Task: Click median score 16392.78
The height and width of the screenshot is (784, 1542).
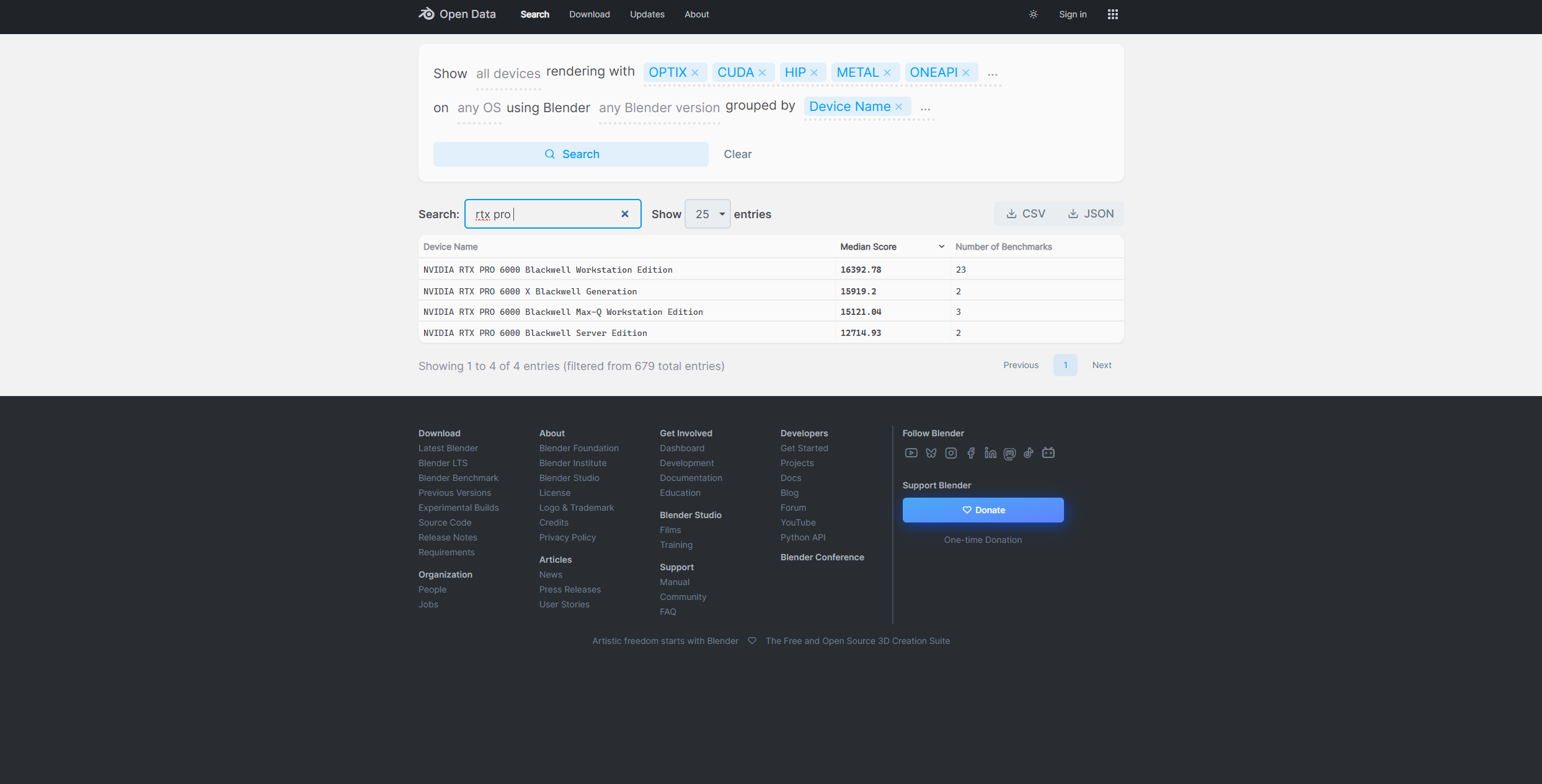Action: point(861,270)
